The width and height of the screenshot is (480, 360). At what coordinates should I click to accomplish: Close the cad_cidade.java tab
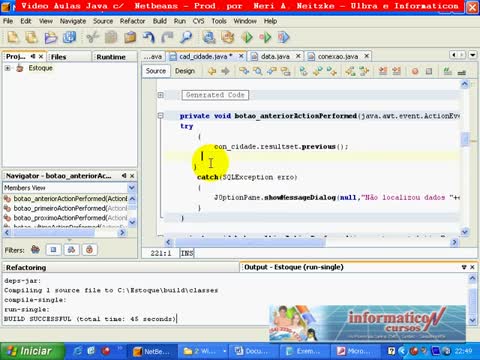(241, 56)
